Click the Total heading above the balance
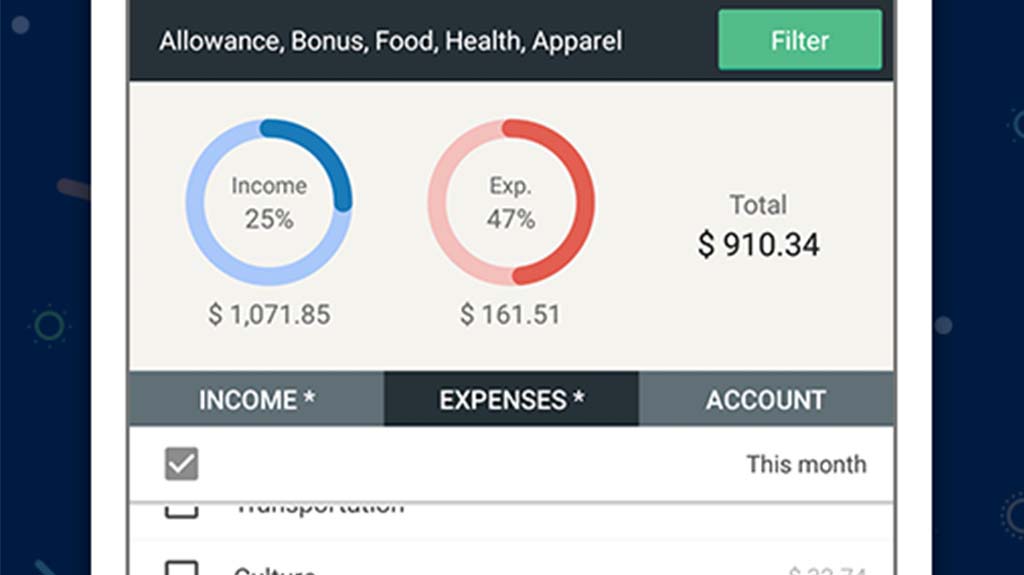Viewport: 1024px width, 575px height. [x=758, y=205]
